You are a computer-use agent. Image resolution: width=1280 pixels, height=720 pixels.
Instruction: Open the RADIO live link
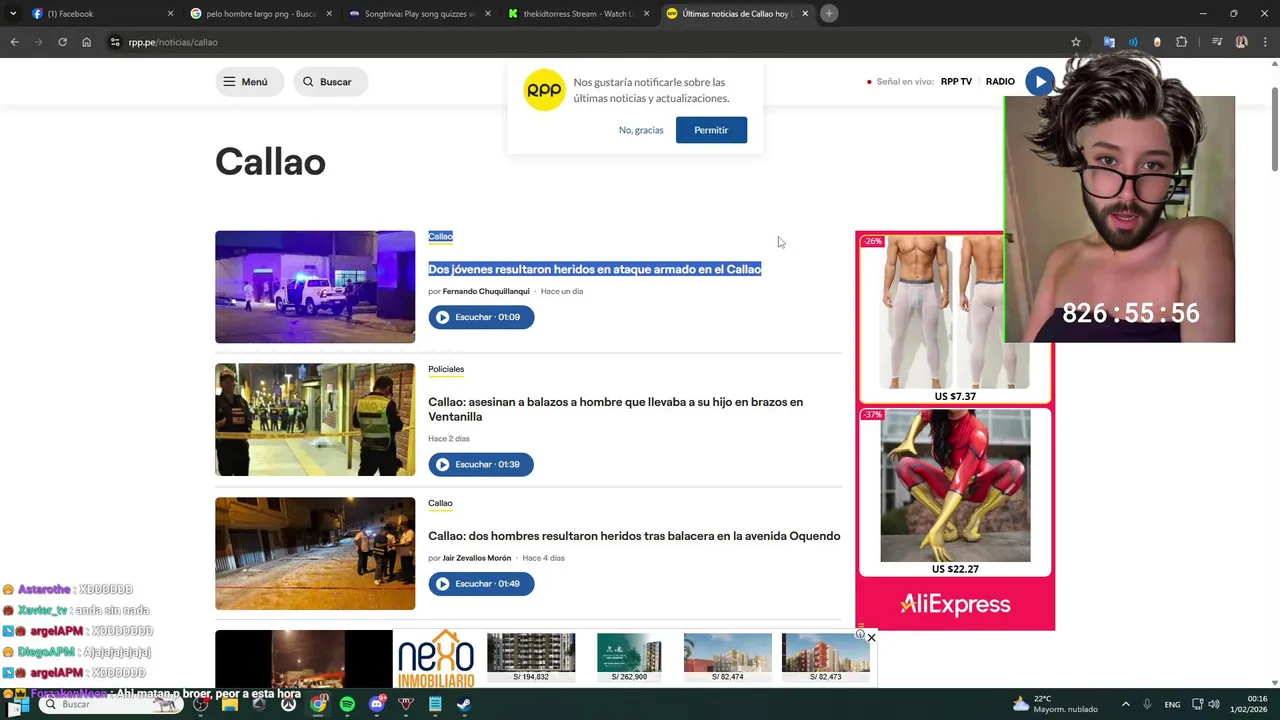coord(1000,82)
